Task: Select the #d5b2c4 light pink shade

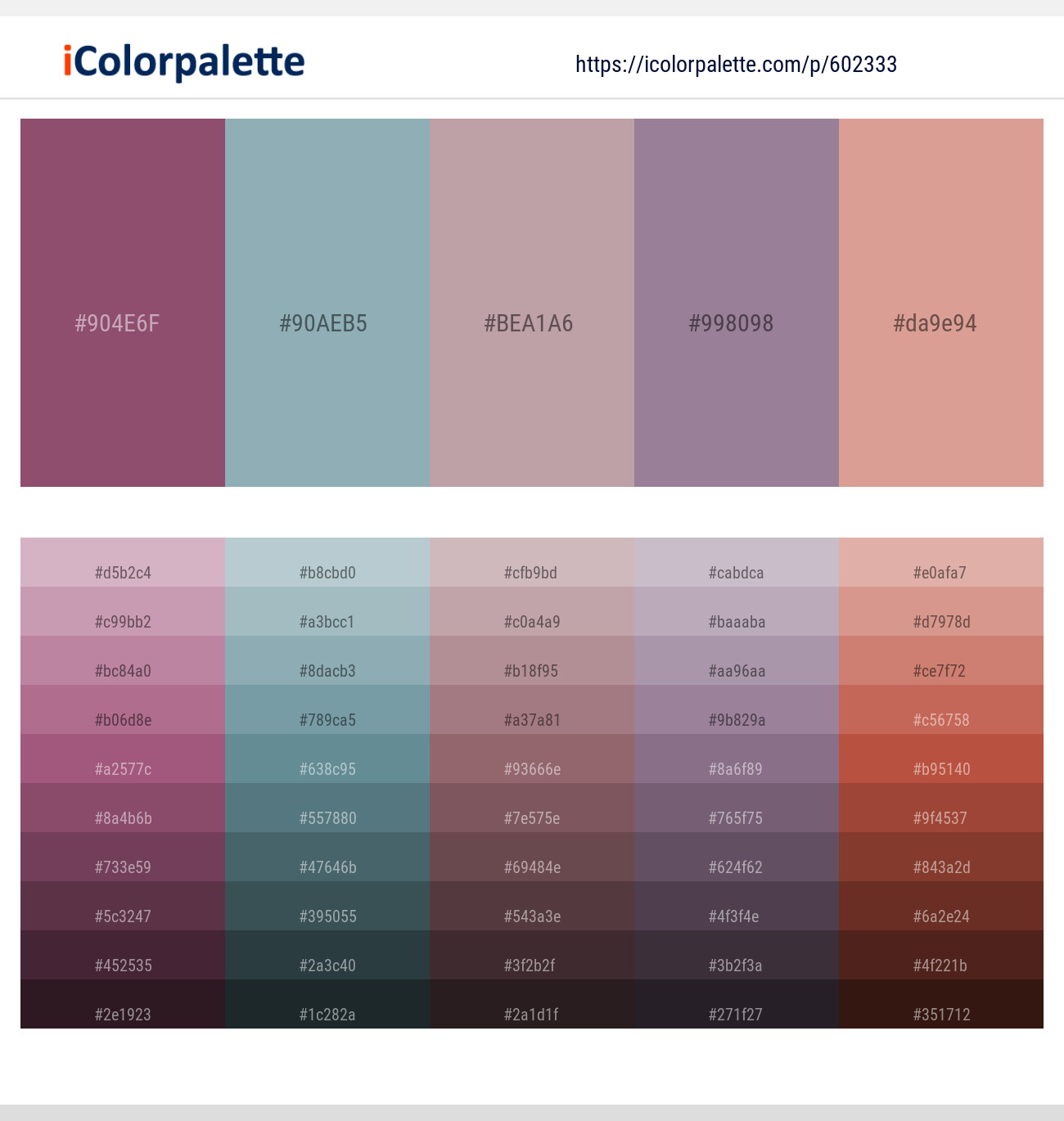Action: tap(123, 563)
